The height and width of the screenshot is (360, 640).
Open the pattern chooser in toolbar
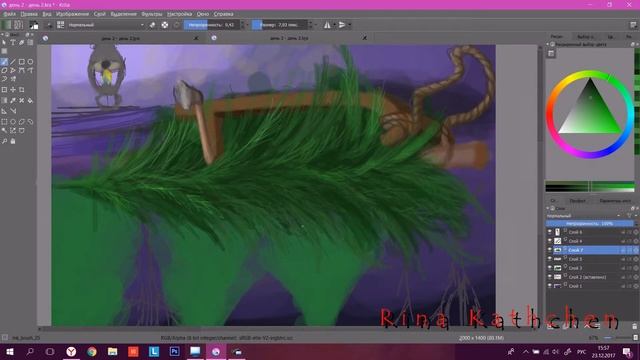point(19,25)
